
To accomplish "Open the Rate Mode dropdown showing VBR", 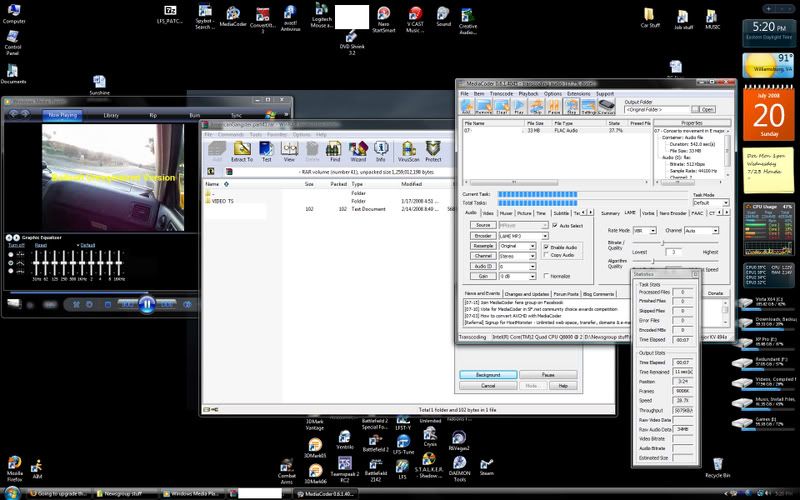I will tap(645, 231).
